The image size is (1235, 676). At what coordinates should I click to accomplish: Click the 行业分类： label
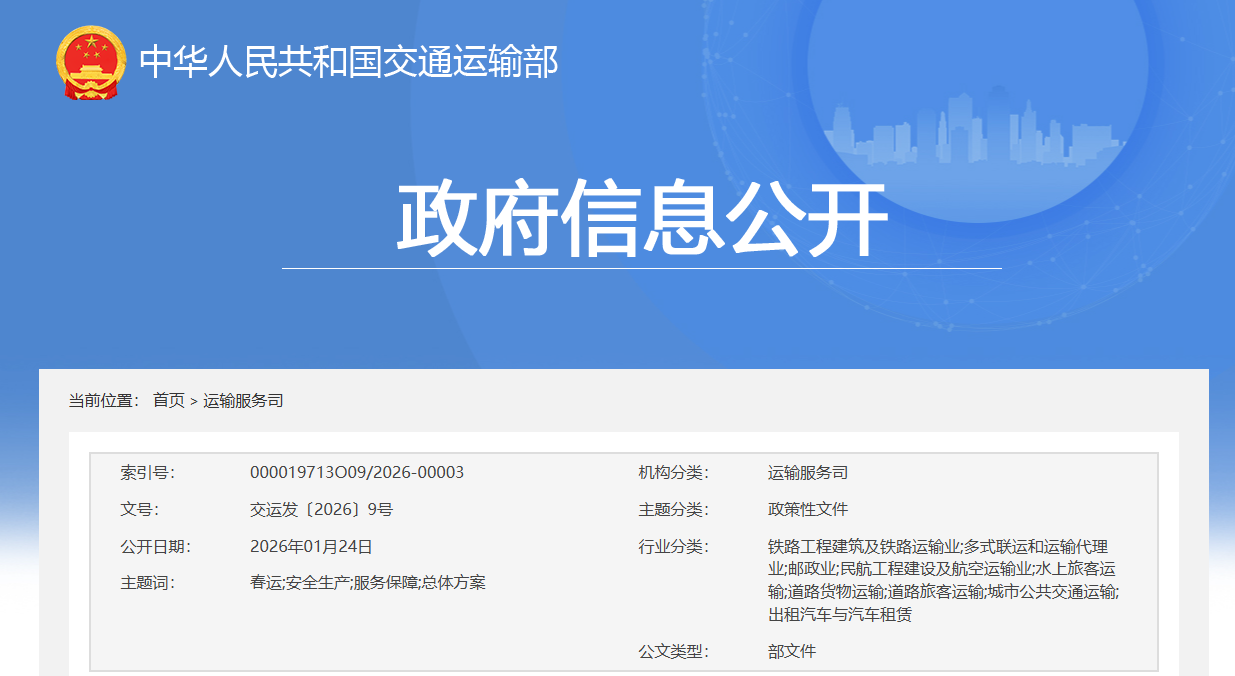pyautogui.click(x=674, y=546)
